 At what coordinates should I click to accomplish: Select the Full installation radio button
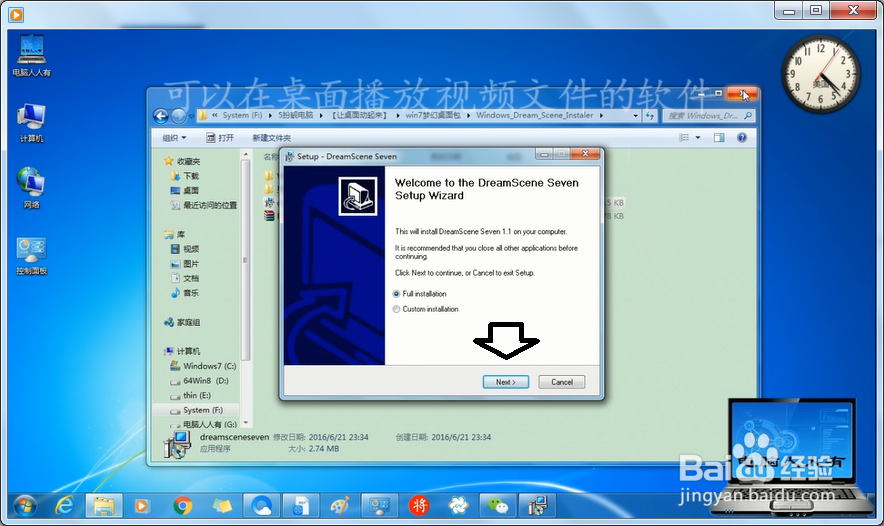coord(396,294)
